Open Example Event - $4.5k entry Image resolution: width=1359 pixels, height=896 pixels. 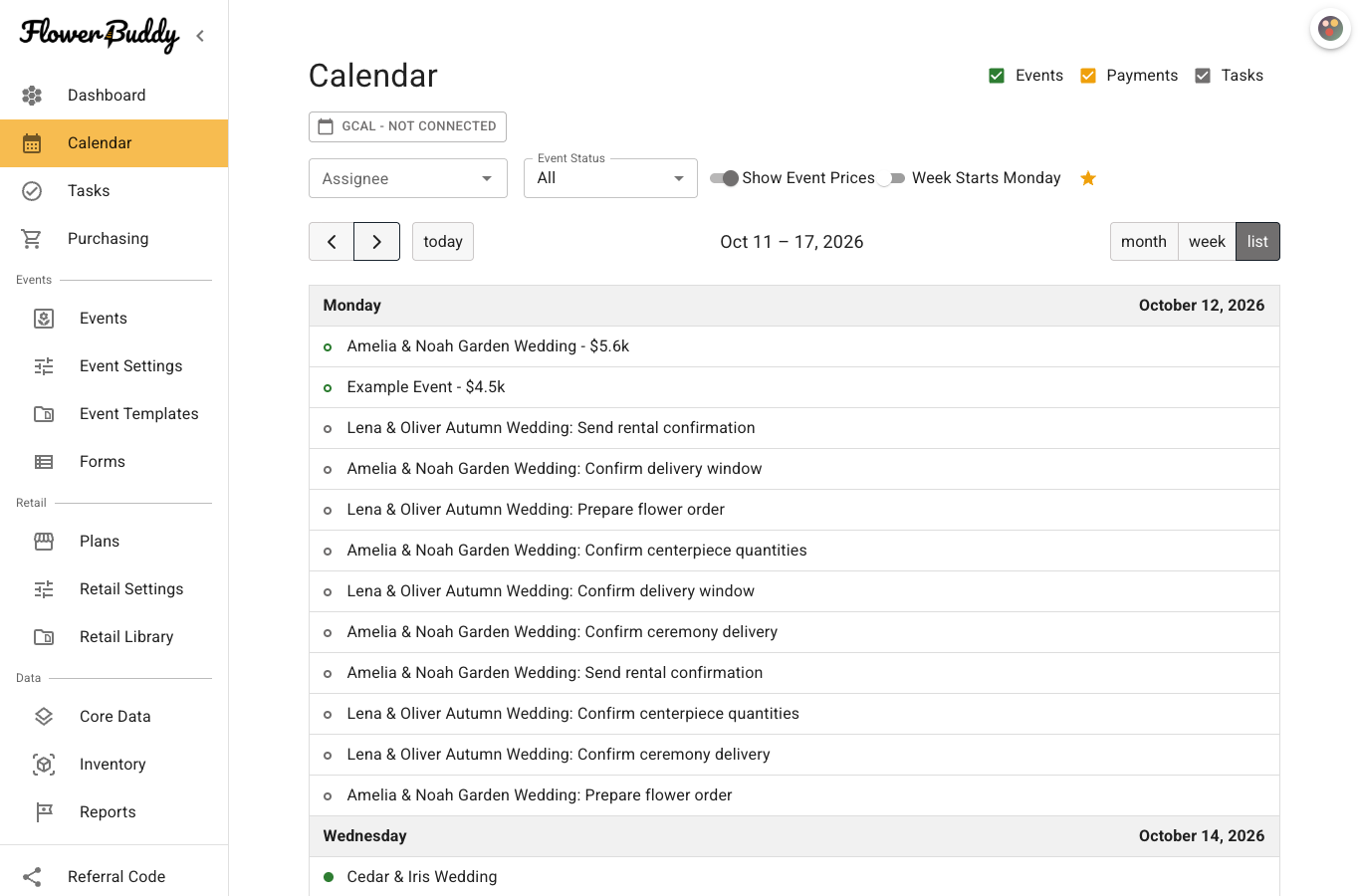coord(793,387)
